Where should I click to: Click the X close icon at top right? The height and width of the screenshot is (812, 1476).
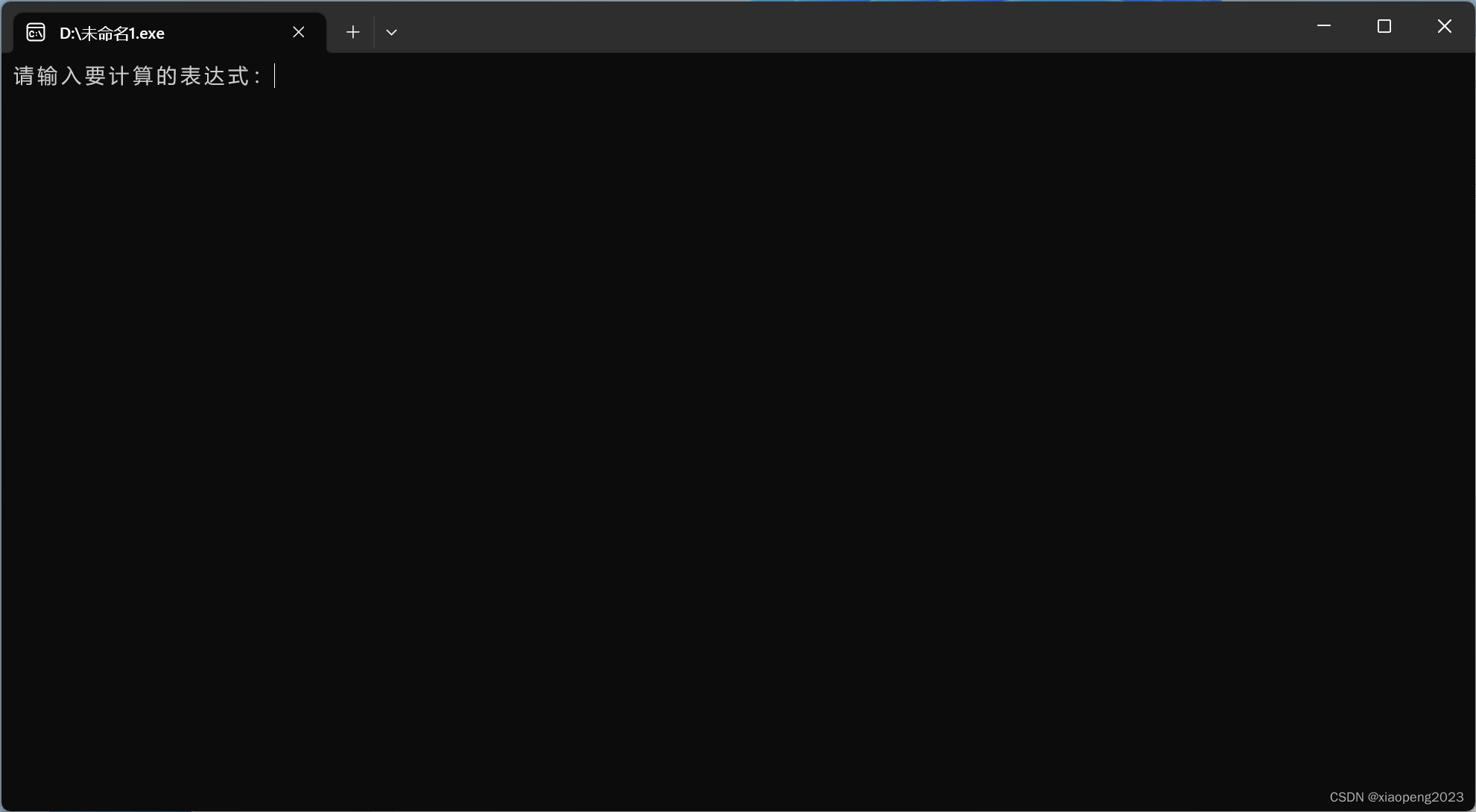1443,26
